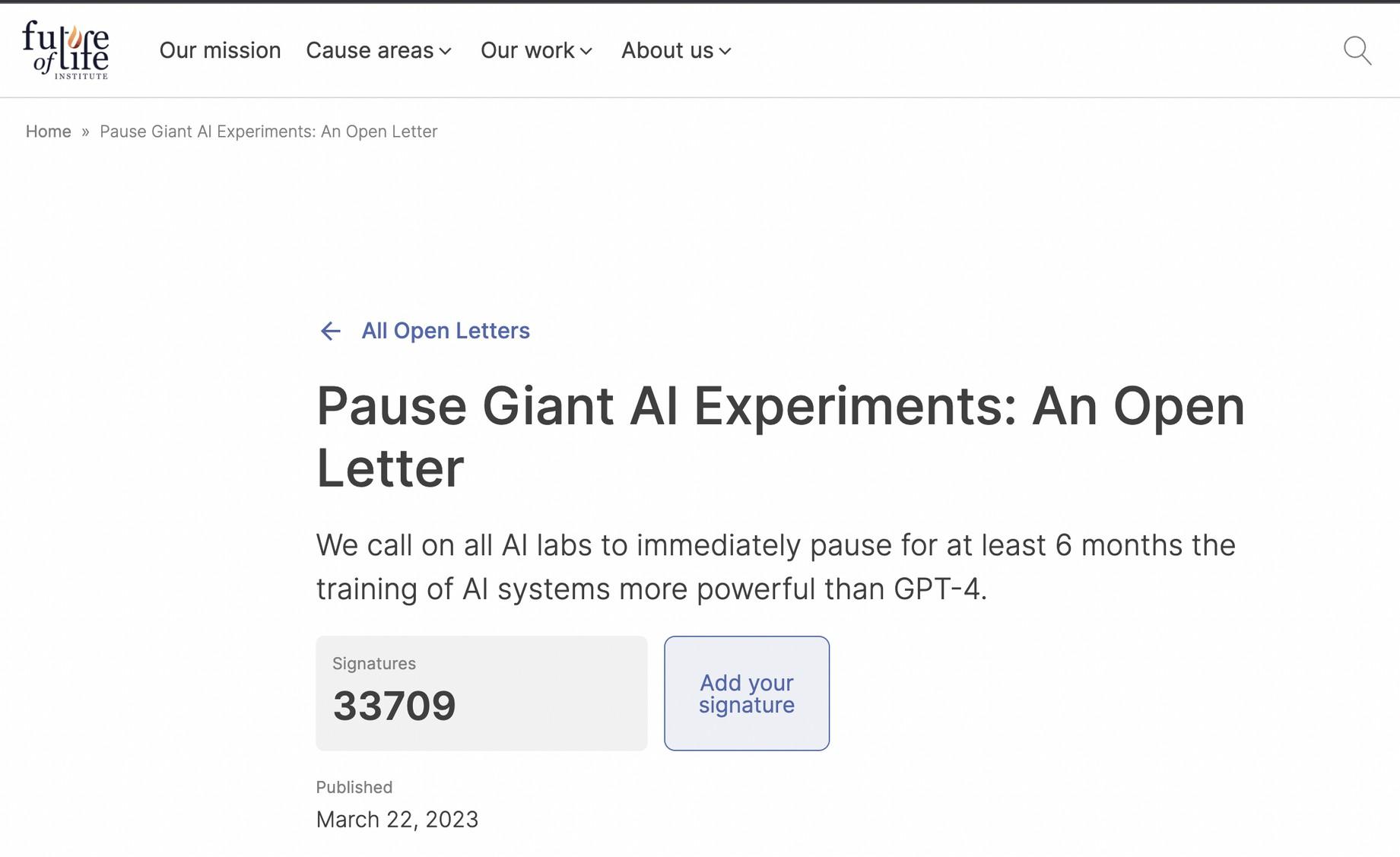The image size is (1400, 857).
Task: Open the Our mission menu item
Action: tap(220, 50)
